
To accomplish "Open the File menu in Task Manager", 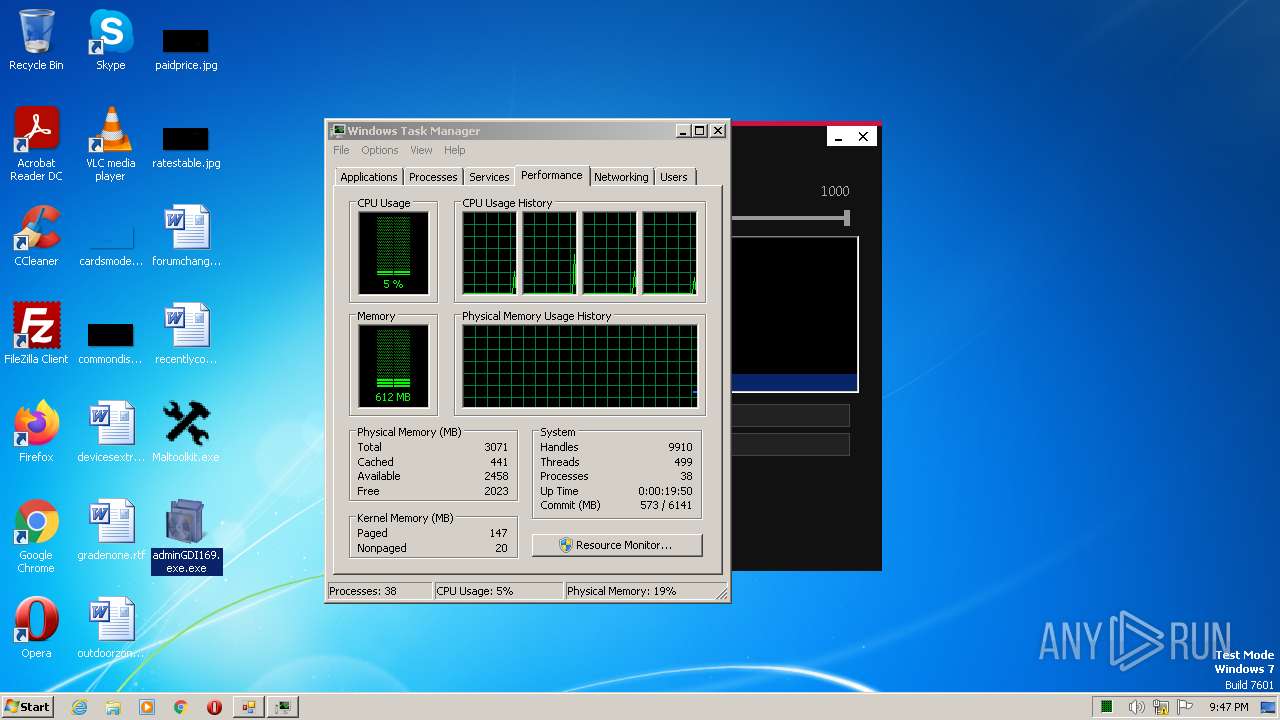I will [341, 150].
